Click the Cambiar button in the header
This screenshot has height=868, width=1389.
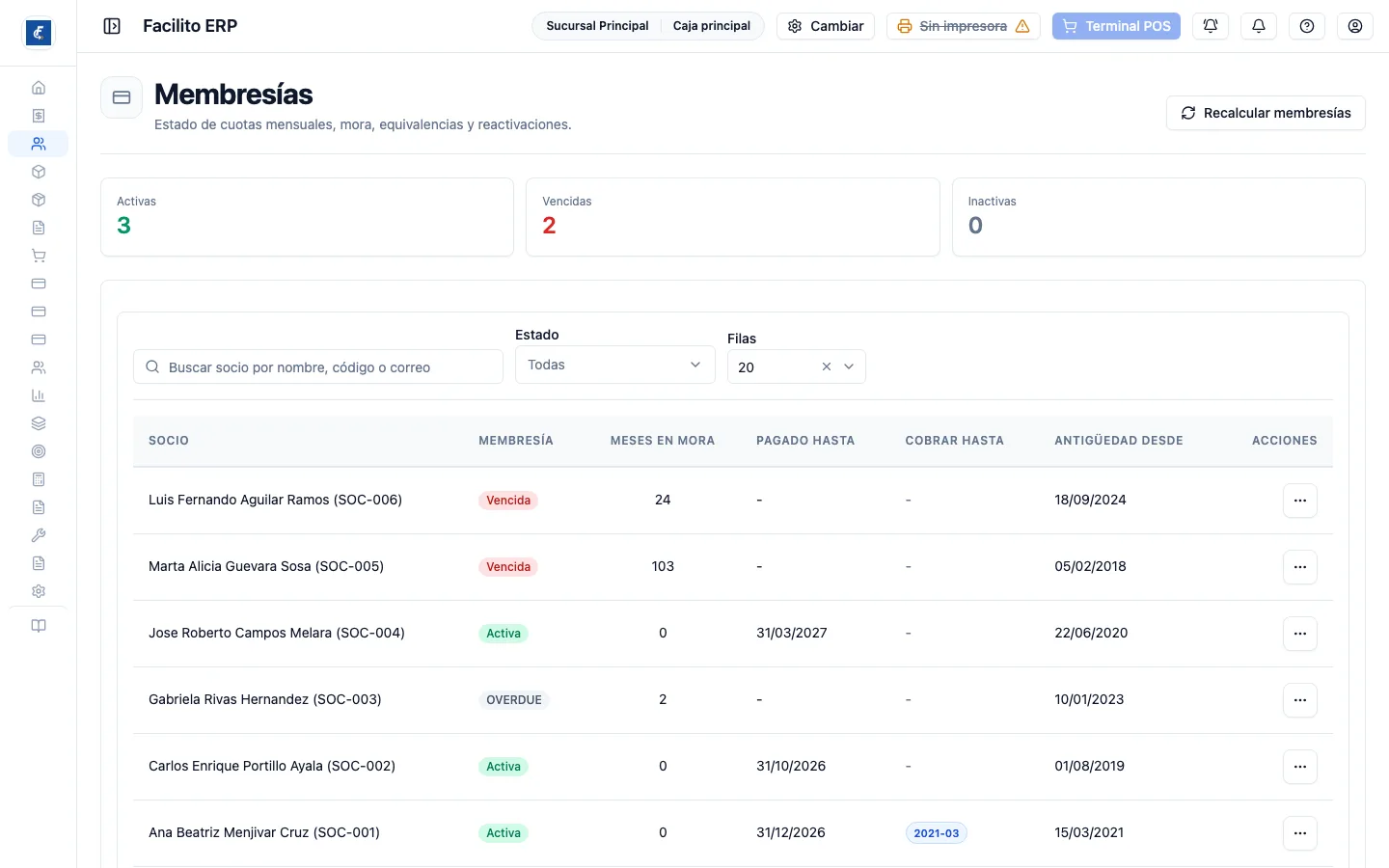click(x=826, y=26)
